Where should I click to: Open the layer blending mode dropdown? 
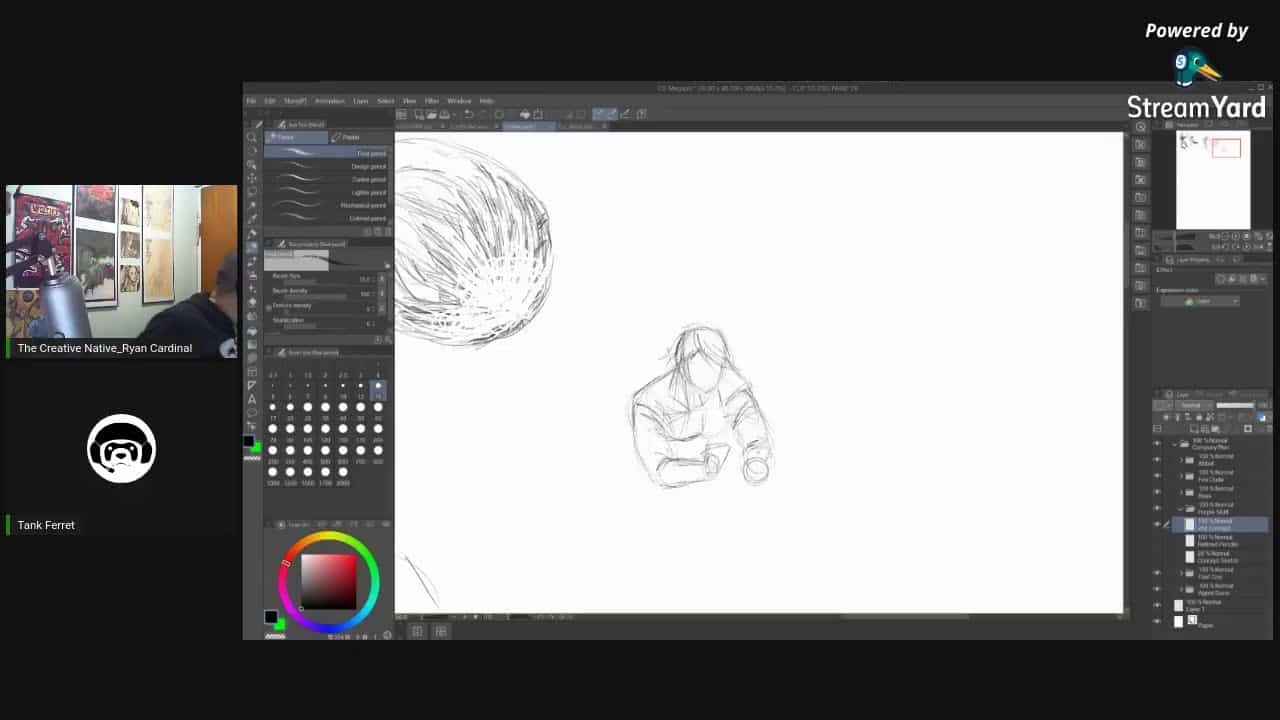[1191, 406]
